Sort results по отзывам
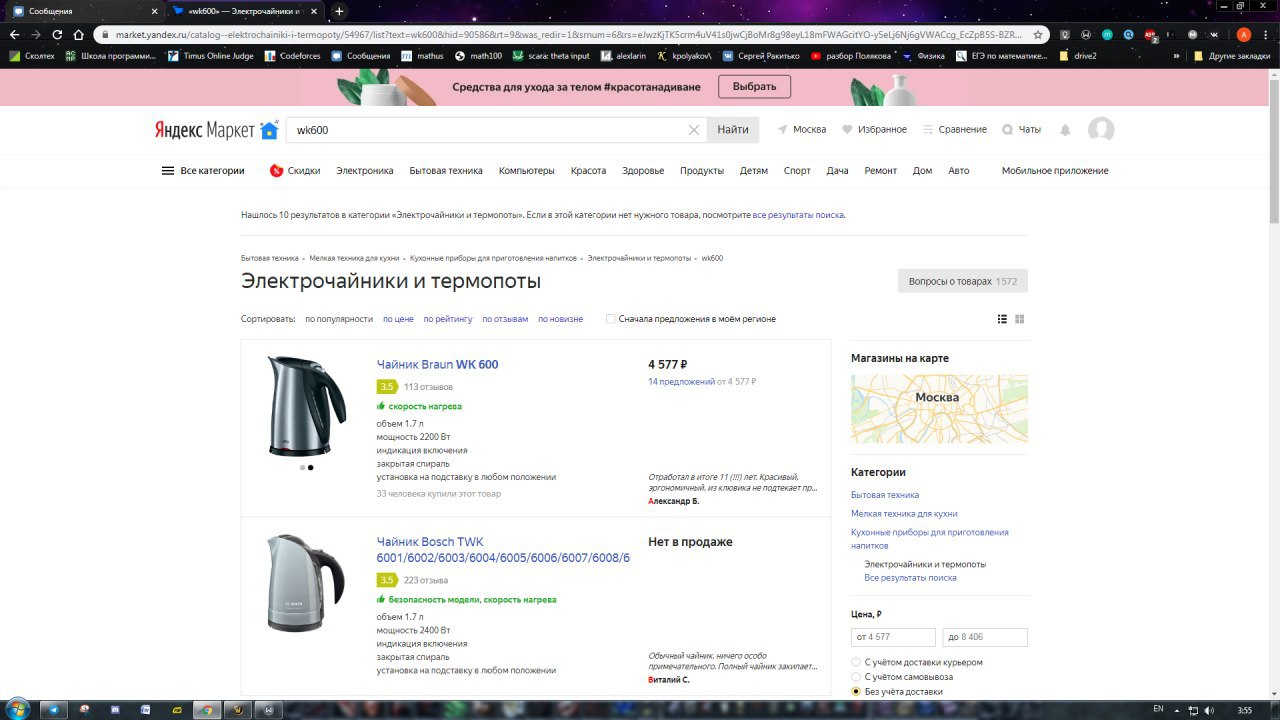Screen dimensions: 1280x720 pyautogui.click(x=505, y=319)
